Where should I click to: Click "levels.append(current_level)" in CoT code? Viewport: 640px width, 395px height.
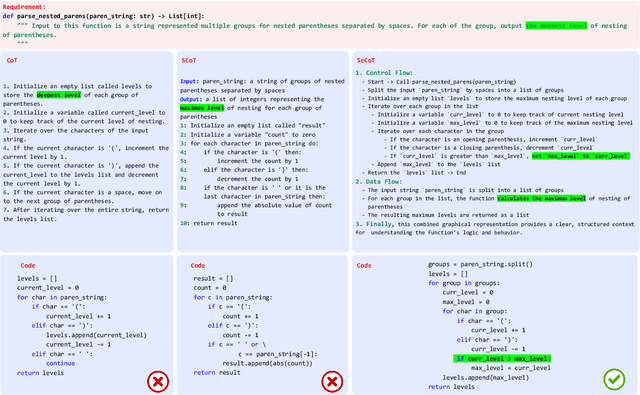(96, 335)
